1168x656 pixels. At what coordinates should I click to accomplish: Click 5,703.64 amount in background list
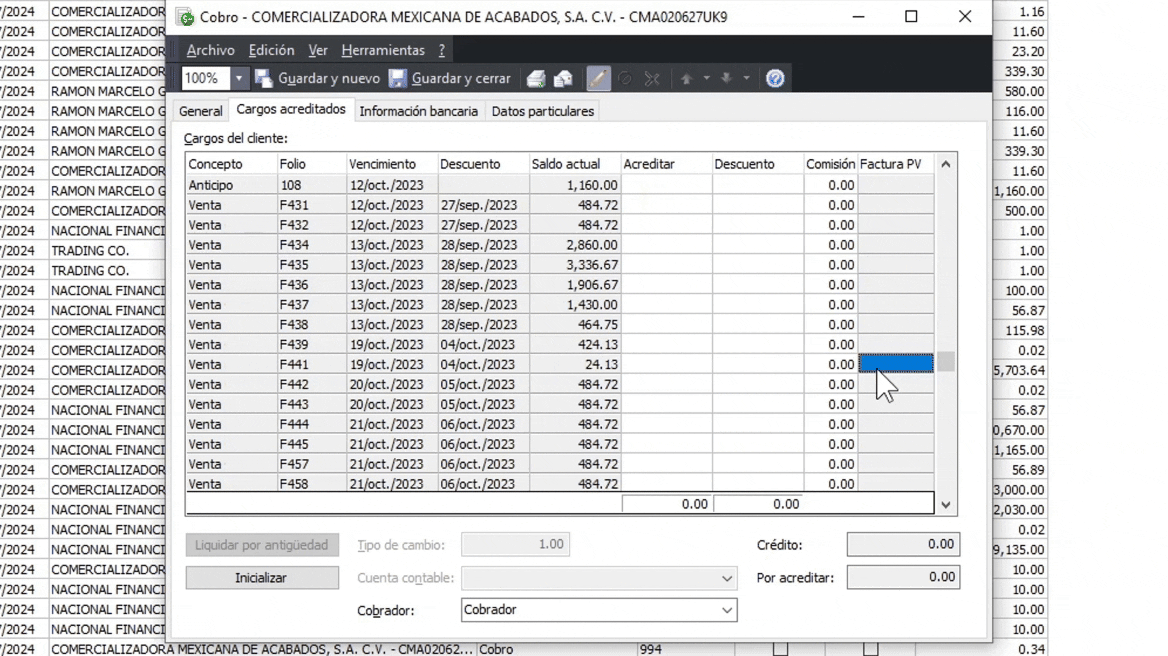1019,370
